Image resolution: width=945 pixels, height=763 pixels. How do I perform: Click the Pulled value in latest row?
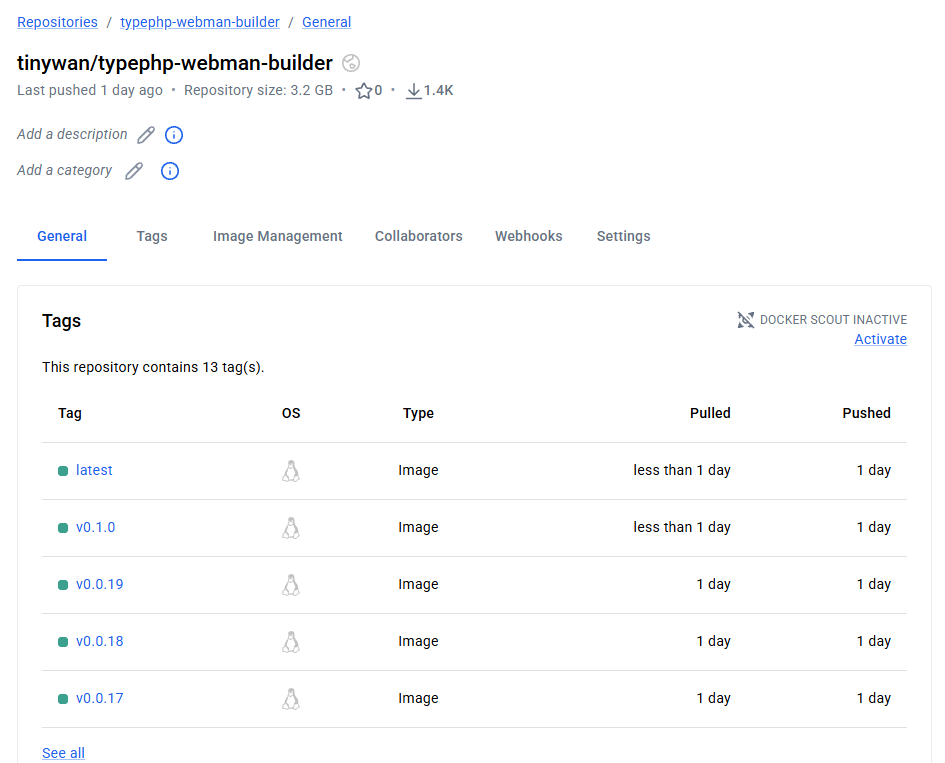coord(682,470)
